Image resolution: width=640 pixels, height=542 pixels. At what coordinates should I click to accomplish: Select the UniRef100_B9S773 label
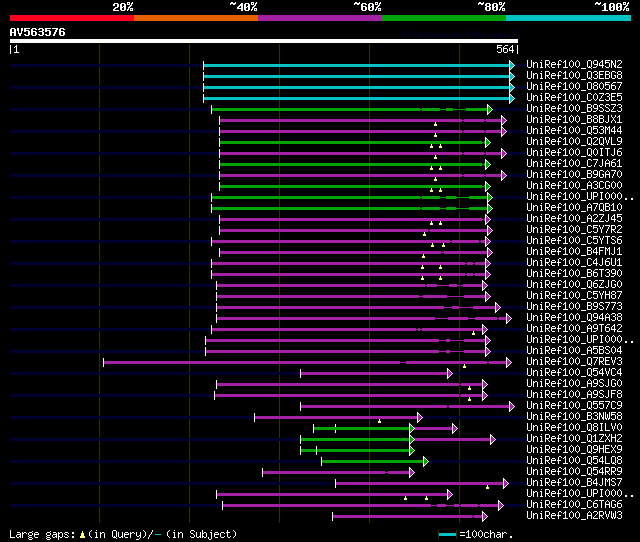(574, 307)
